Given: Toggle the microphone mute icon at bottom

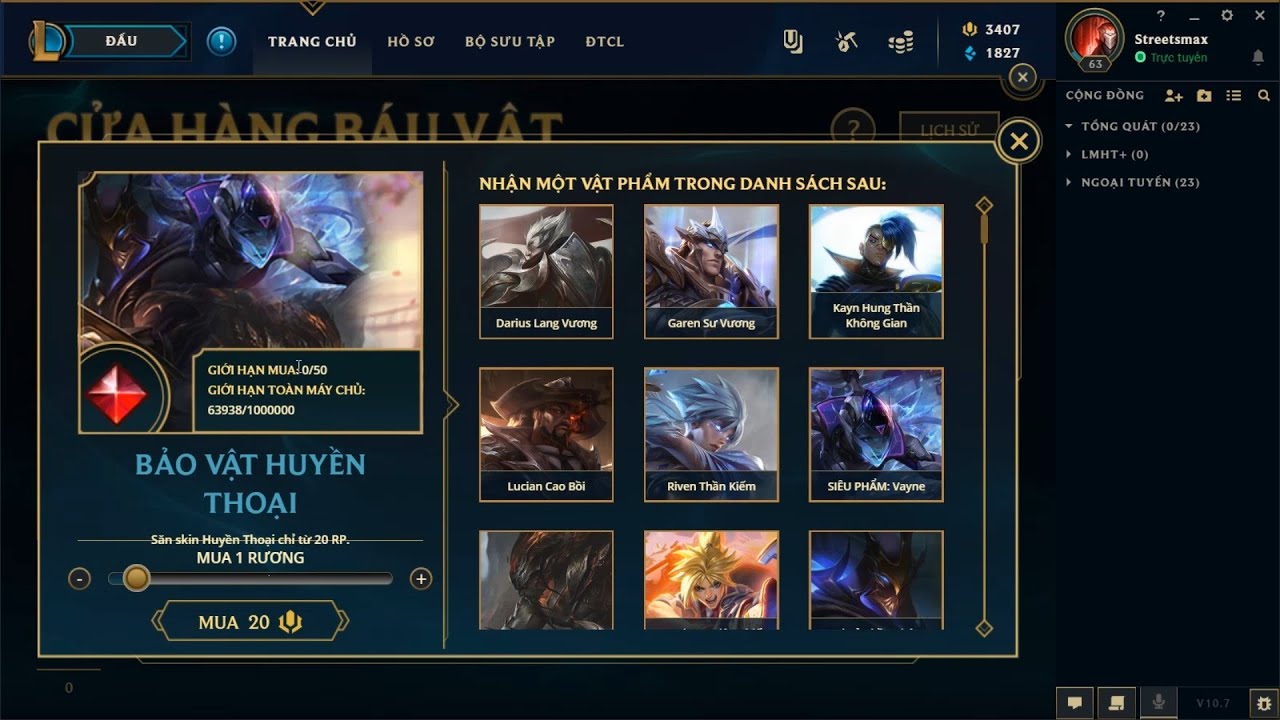Looking at the screenshot, I should (x=1159, y=702).
